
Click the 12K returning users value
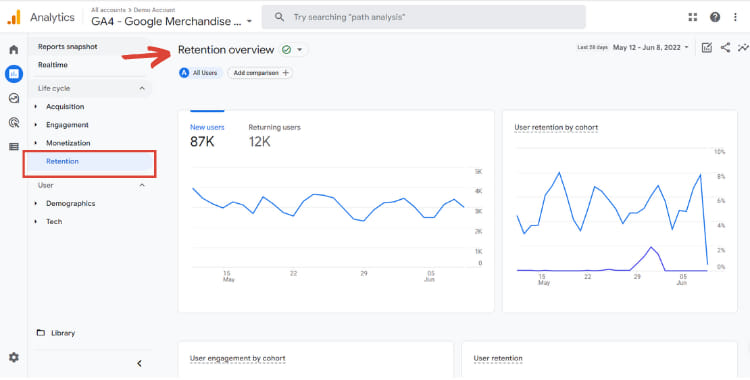pyautogui.click(x=260, y=142)
